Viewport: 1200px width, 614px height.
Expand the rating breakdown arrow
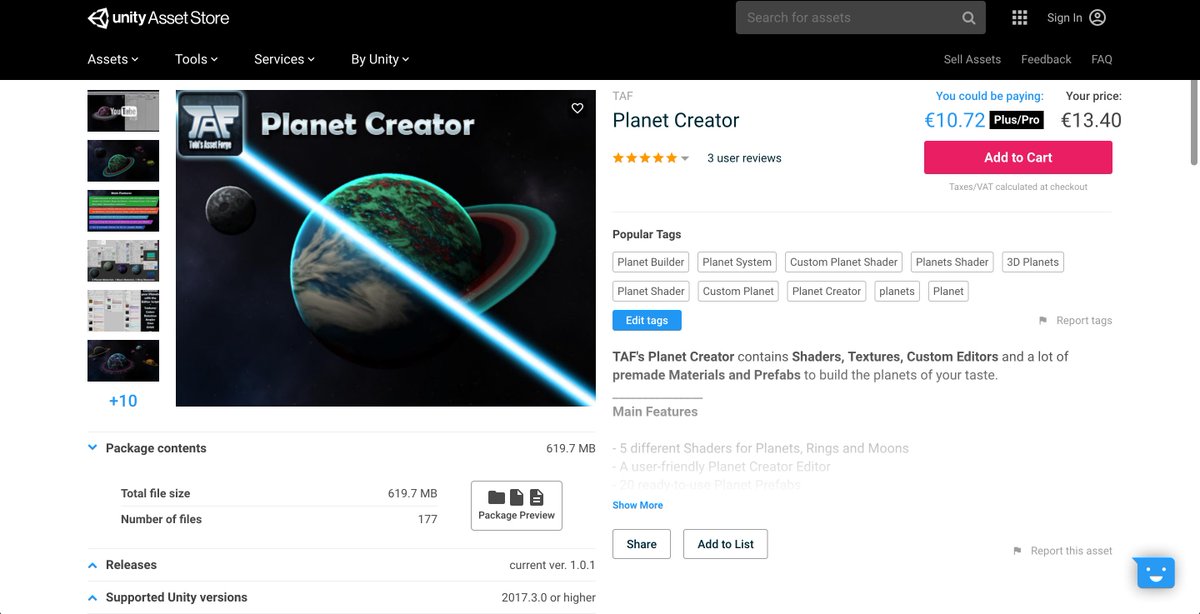(x=685, y=158)
